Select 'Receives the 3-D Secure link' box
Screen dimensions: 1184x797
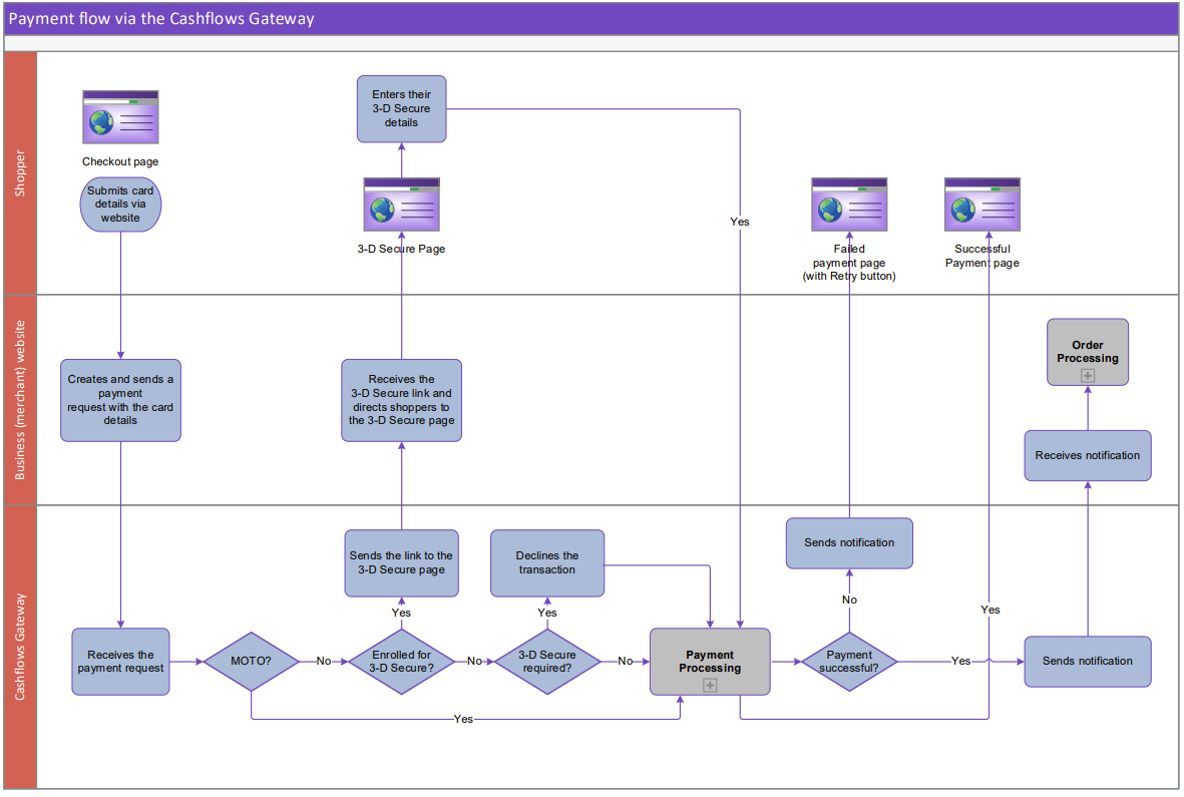(402, 400)
